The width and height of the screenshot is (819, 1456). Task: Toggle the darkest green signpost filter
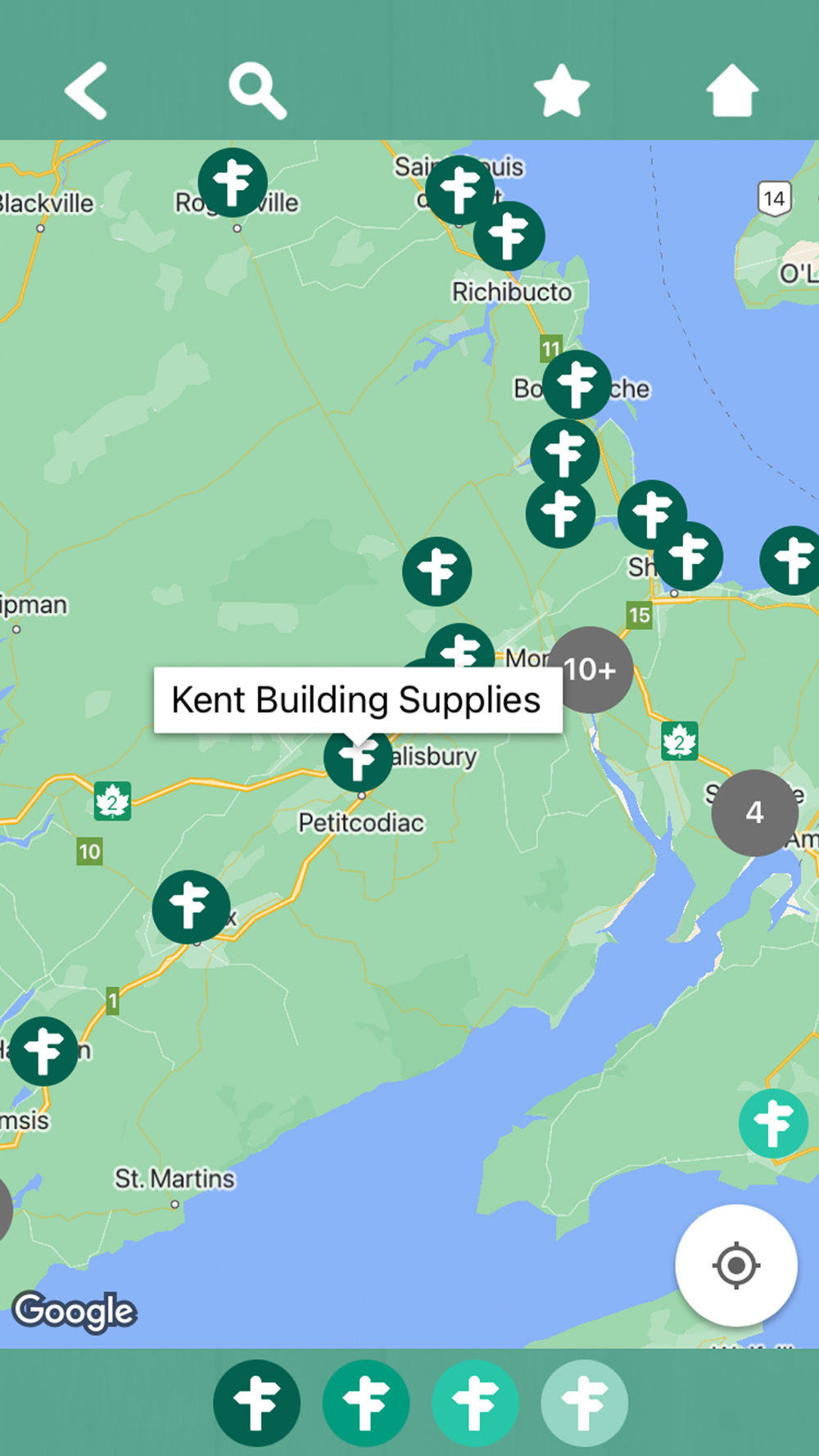[256, 1403]
